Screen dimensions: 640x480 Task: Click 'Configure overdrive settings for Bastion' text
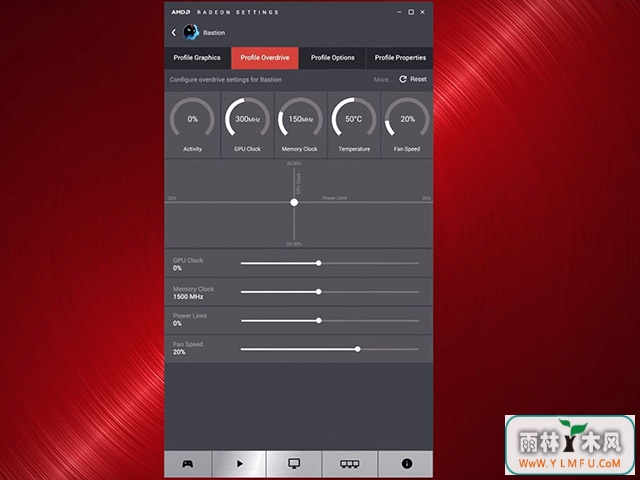(x=226, y=80)
